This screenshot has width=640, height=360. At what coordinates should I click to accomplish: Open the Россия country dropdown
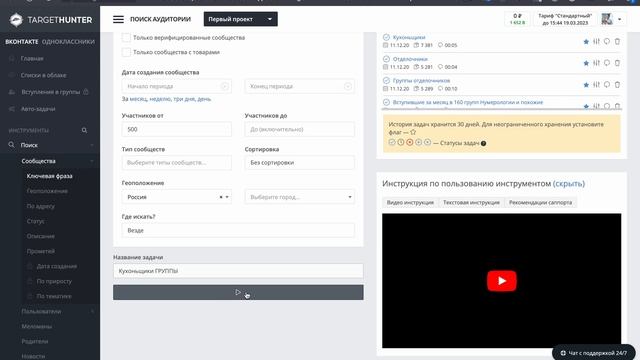click(x=176, y=197)
